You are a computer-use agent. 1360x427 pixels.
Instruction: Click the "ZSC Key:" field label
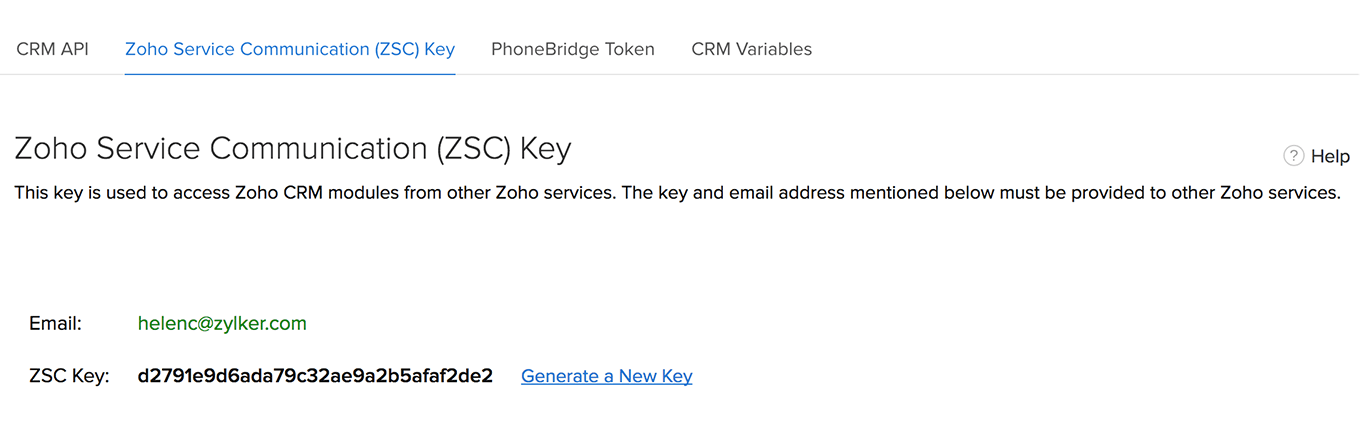pyautogui.click(x=69, y=376)
